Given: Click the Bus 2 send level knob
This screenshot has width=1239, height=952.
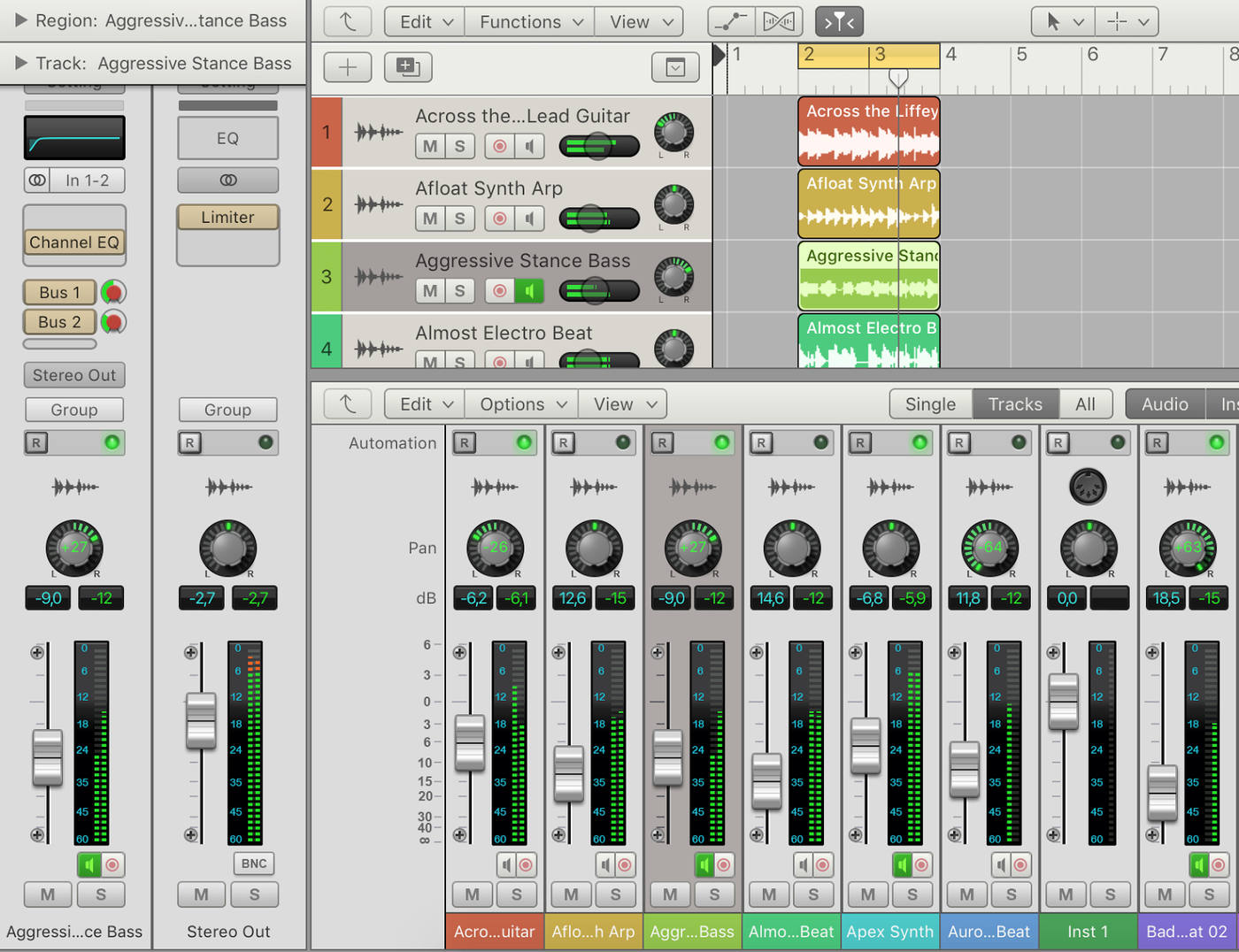Looking at the screenshot, I should (113, 322).
